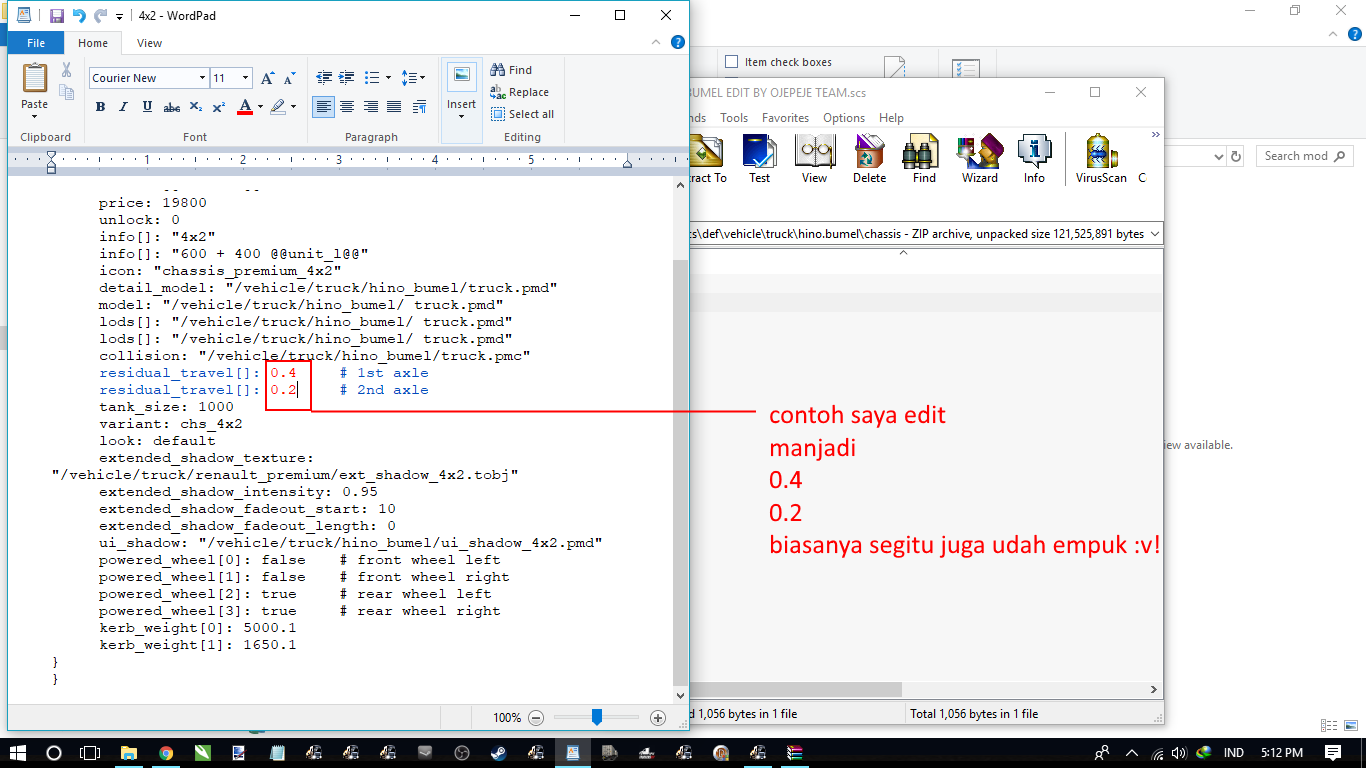The height and width of the screenshot is (768, 1366).
Task: Open the archive path dropdown
Action: click(1155, 234)
